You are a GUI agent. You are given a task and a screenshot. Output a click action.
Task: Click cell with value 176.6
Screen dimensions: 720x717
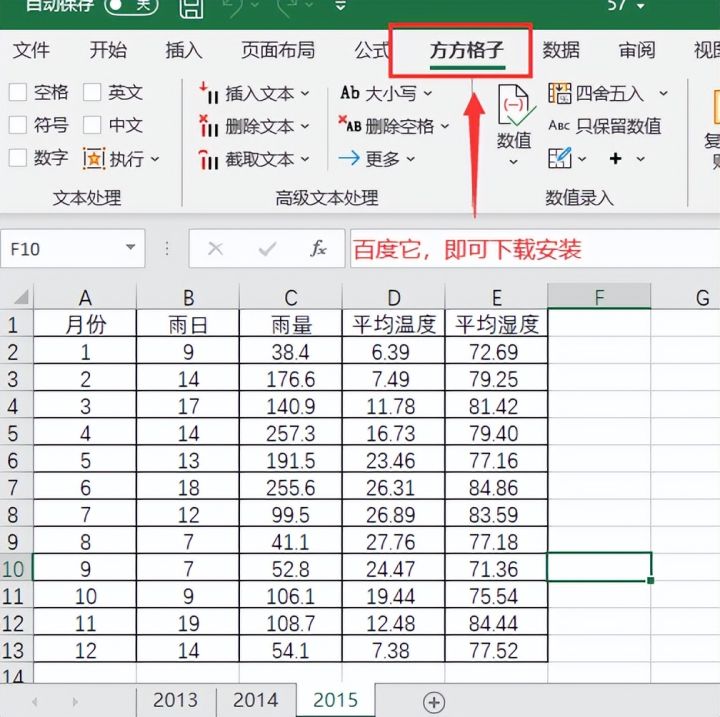(x=291, y=379)
